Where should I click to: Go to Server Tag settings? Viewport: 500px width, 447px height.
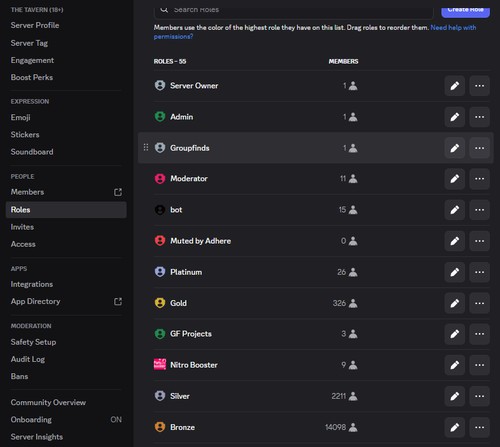tap(29, 43)
